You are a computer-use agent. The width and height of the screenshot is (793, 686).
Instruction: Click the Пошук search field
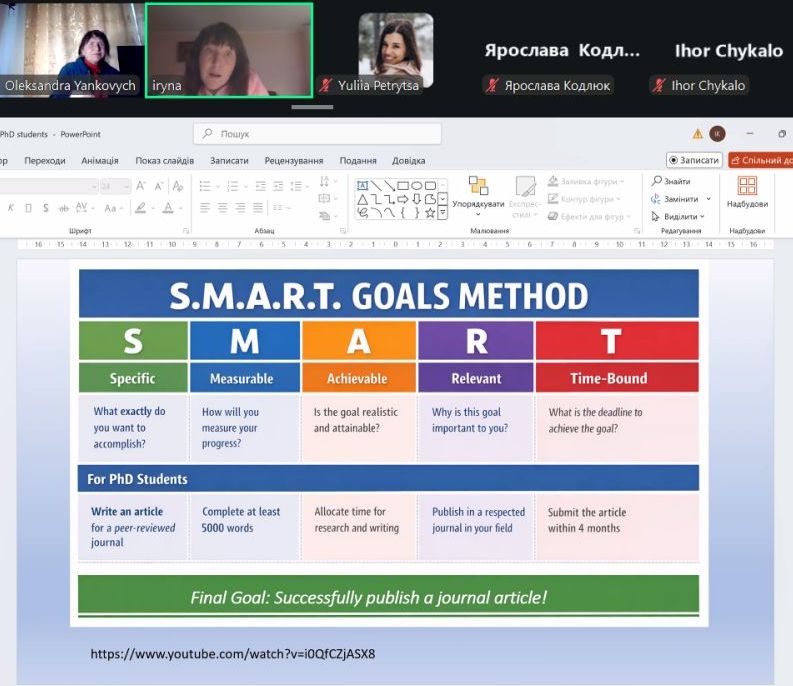click(317, 133)
